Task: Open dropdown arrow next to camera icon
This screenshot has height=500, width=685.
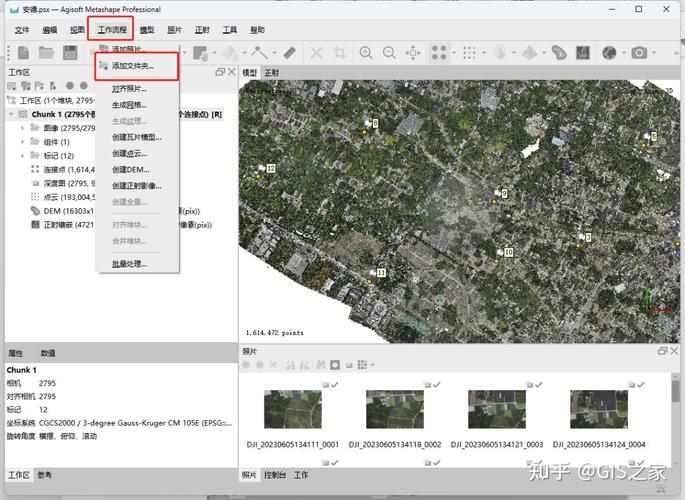Action: click(x=654, y=53)
